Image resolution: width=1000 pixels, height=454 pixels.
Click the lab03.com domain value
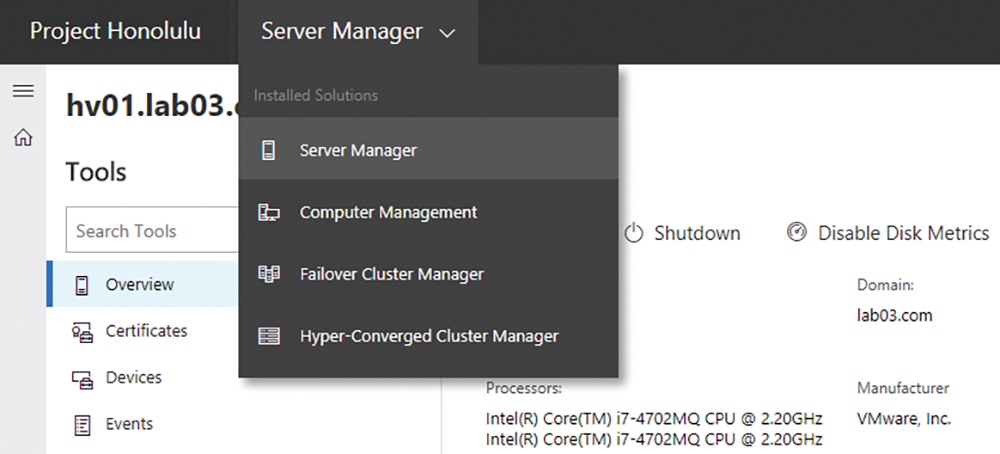[895, 316]
